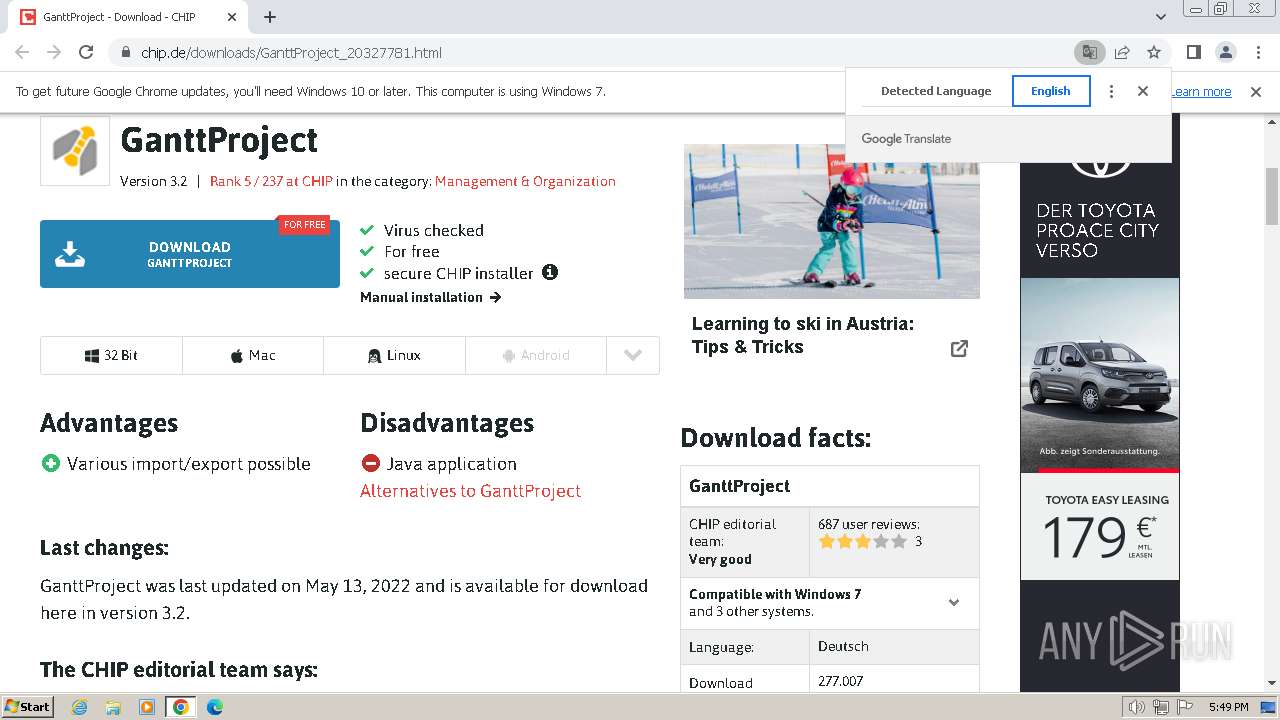This screenshot has height=720, width=1280.
Task: Open the Chrome profile avatar
Action: point(1225,52)
